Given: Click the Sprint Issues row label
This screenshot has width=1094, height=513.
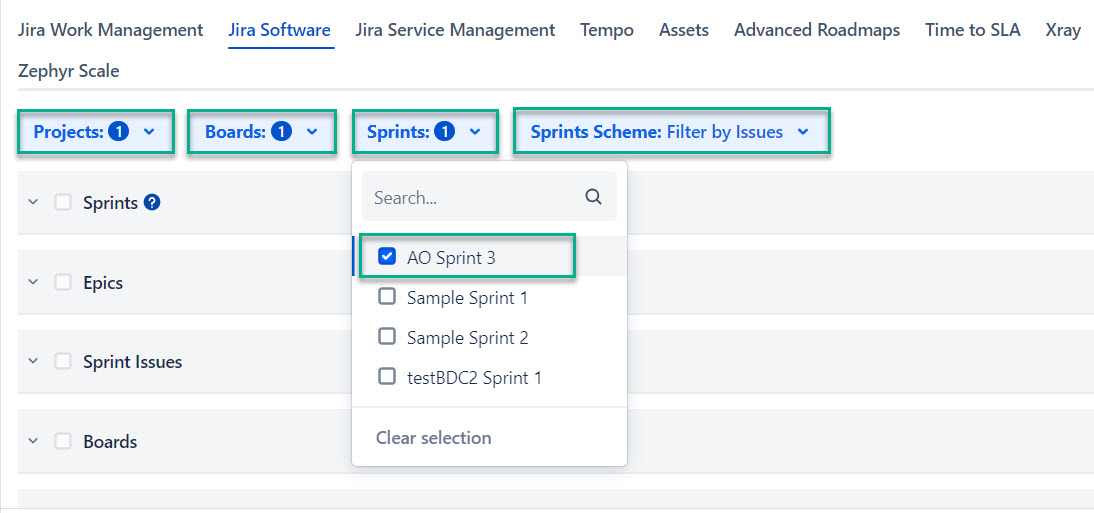Looking at the screenshot, I should coord(133,362).
